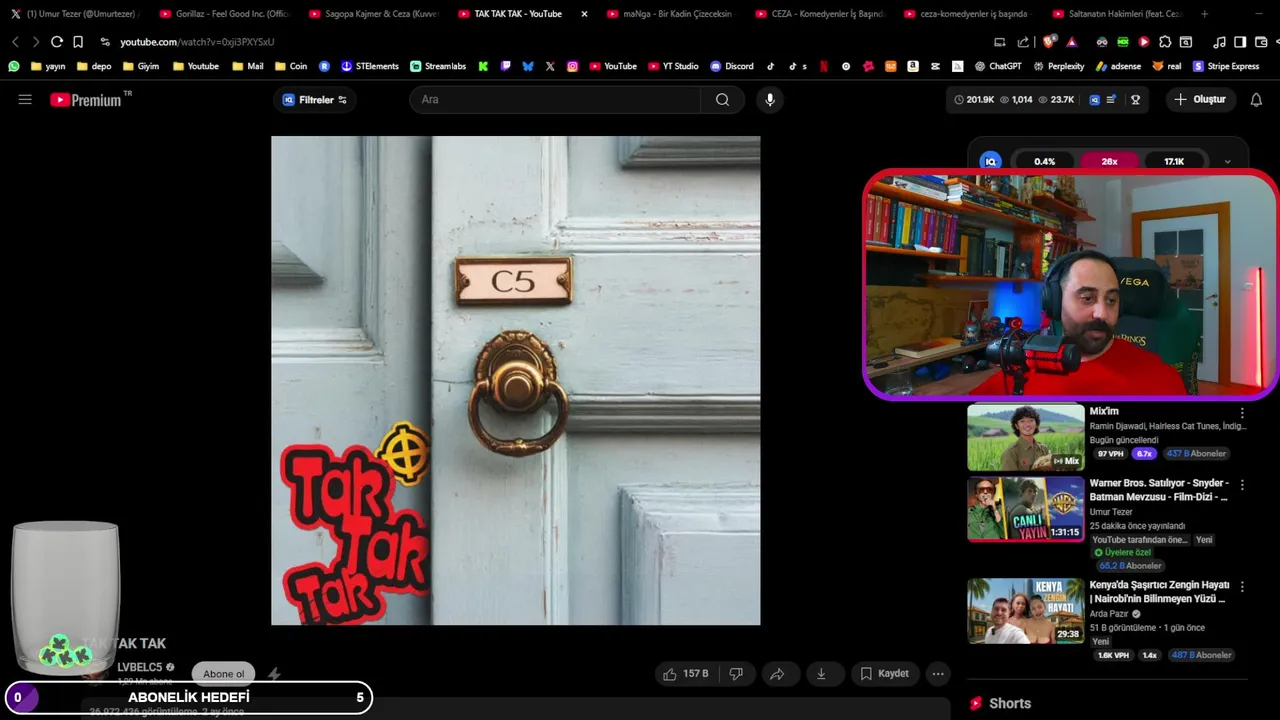Click the trophy icon in vidIQ bar
1280x720 pixels.
[1135, 100]
